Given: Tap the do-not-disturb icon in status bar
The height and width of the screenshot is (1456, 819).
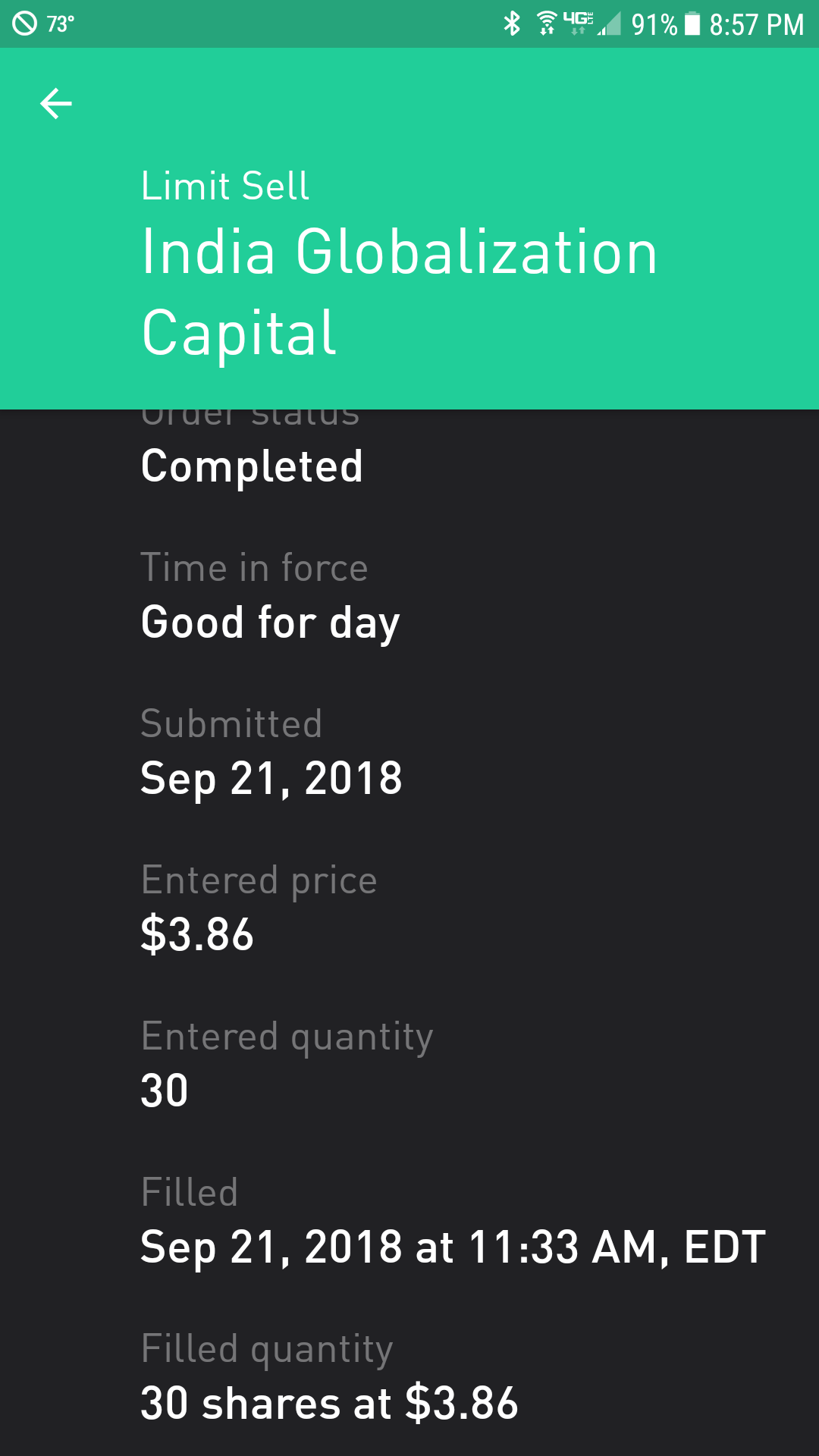Looking at the screenshot, I should [24, 24].
